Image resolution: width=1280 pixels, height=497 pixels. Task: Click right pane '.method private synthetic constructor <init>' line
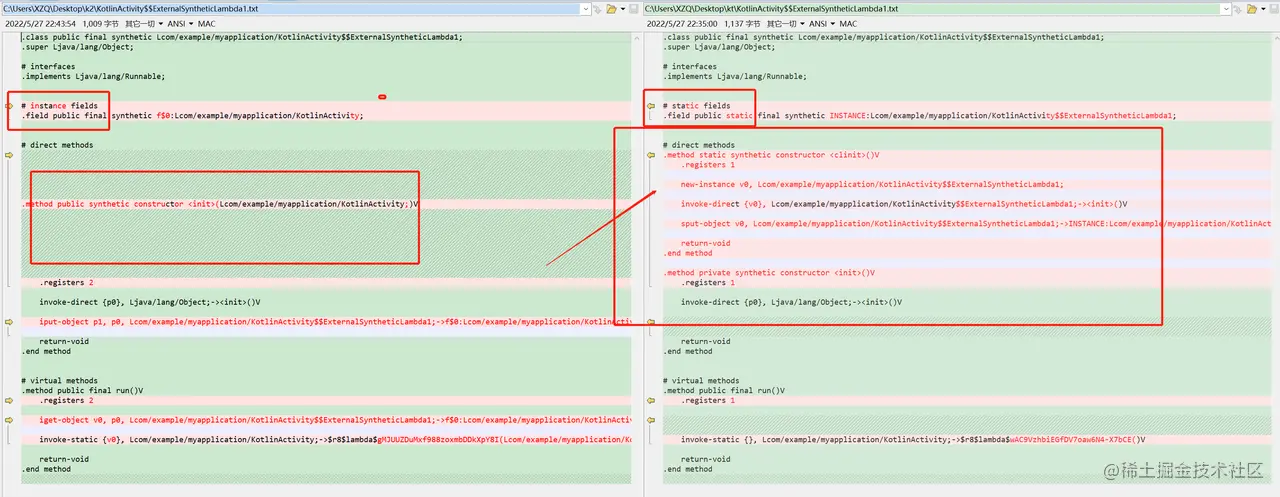(x=769, y=273)
